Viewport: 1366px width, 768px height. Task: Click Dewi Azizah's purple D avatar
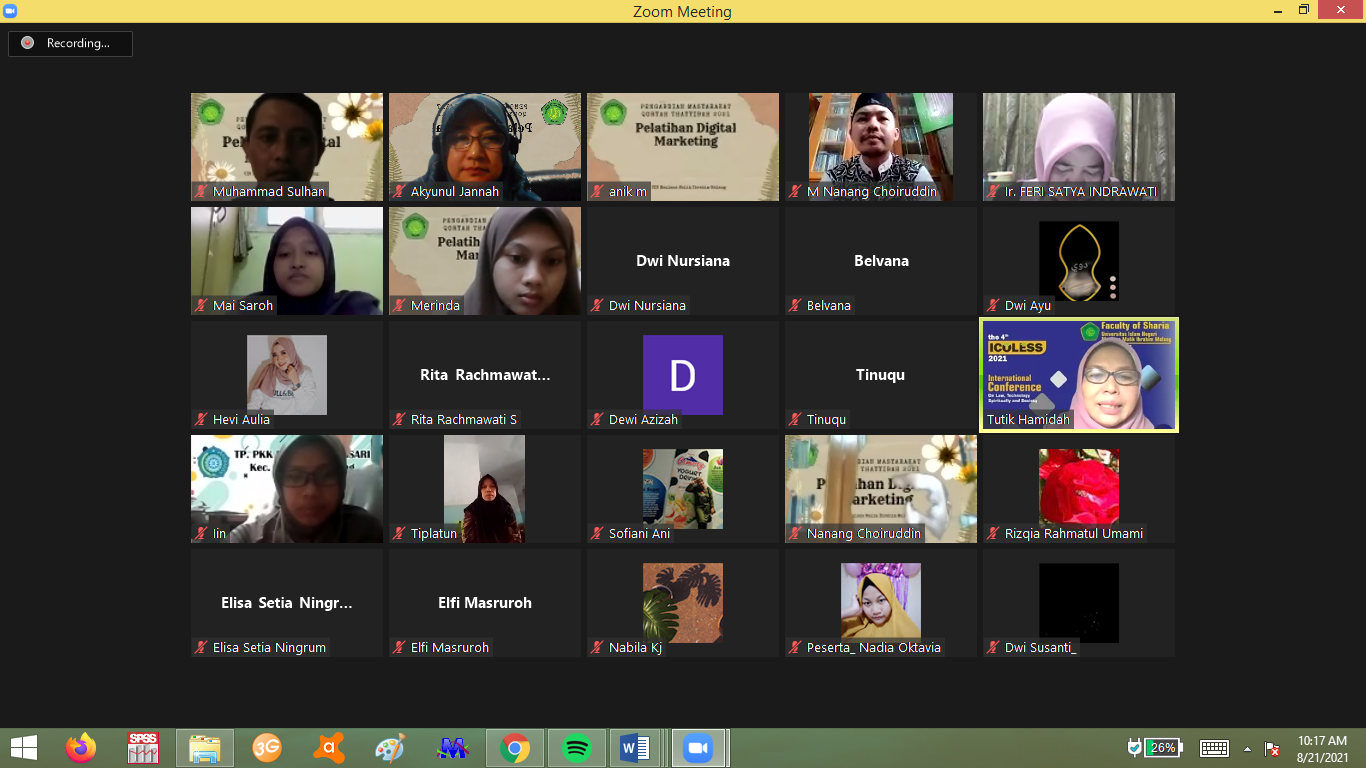(682, 375)
